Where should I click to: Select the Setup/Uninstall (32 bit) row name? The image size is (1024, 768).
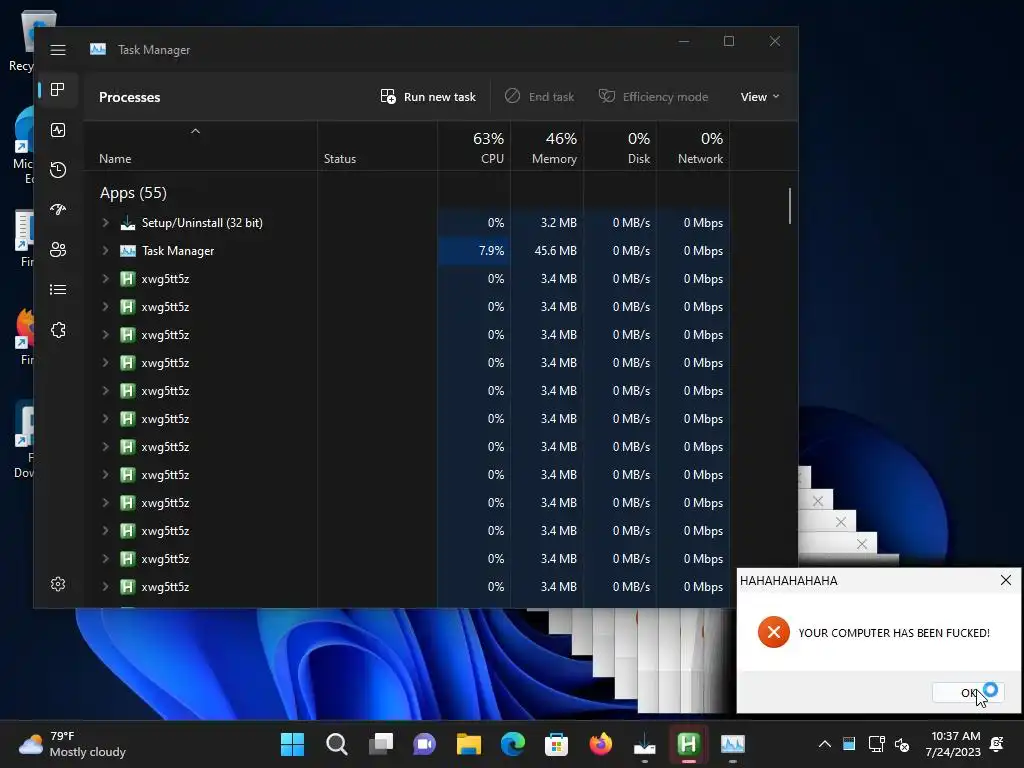click(202, 223)
